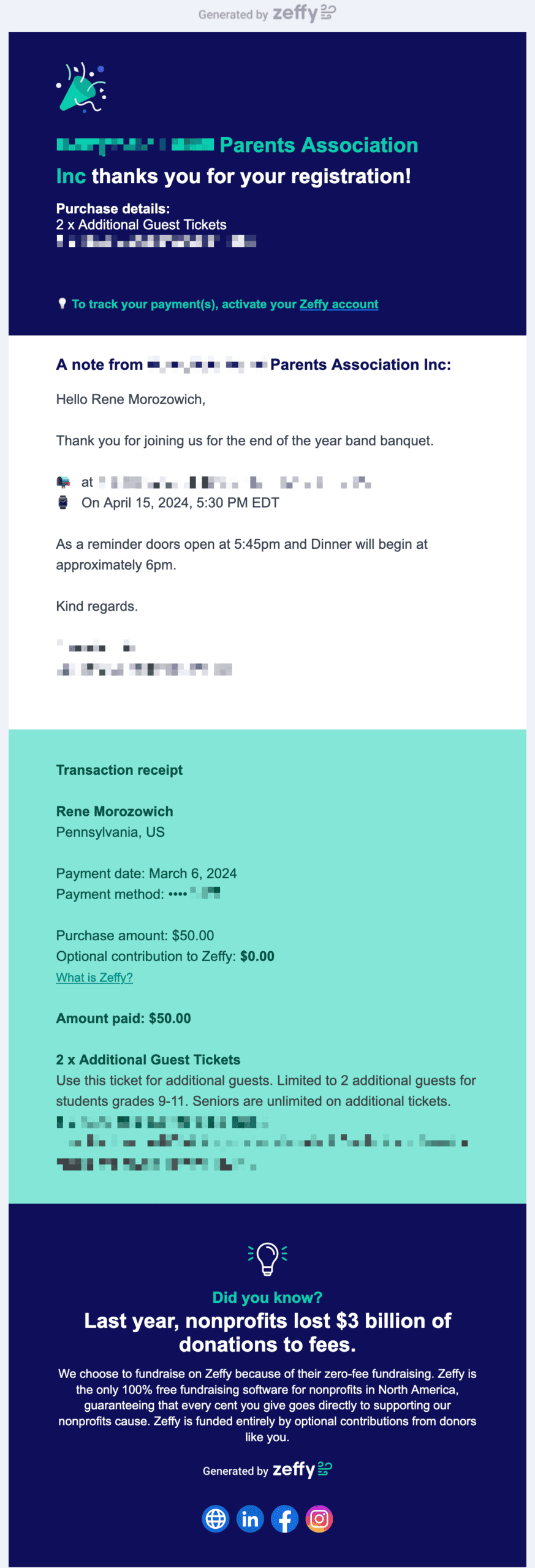Image resolution: width=535 pixels, height=1568 pixels.
Task: Open the Instagram icon in the footer
Action: click(x=319, y=1518)
